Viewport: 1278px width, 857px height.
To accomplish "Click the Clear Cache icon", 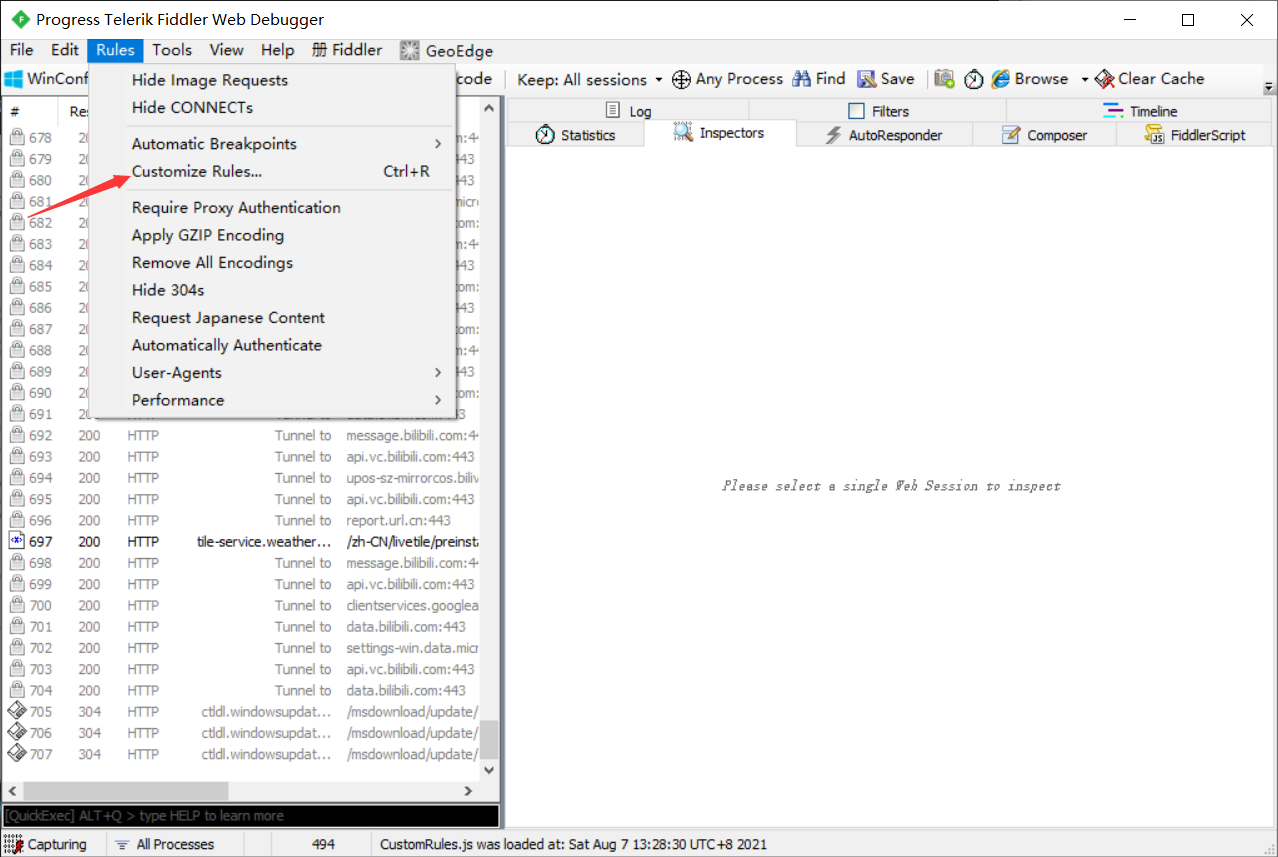I will pyautogui.click(x=1104, y=79).
